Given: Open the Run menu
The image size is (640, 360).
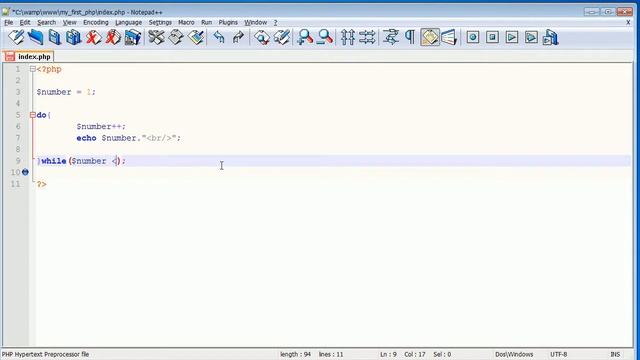Looking at the screenshot, I should point(207,22).
